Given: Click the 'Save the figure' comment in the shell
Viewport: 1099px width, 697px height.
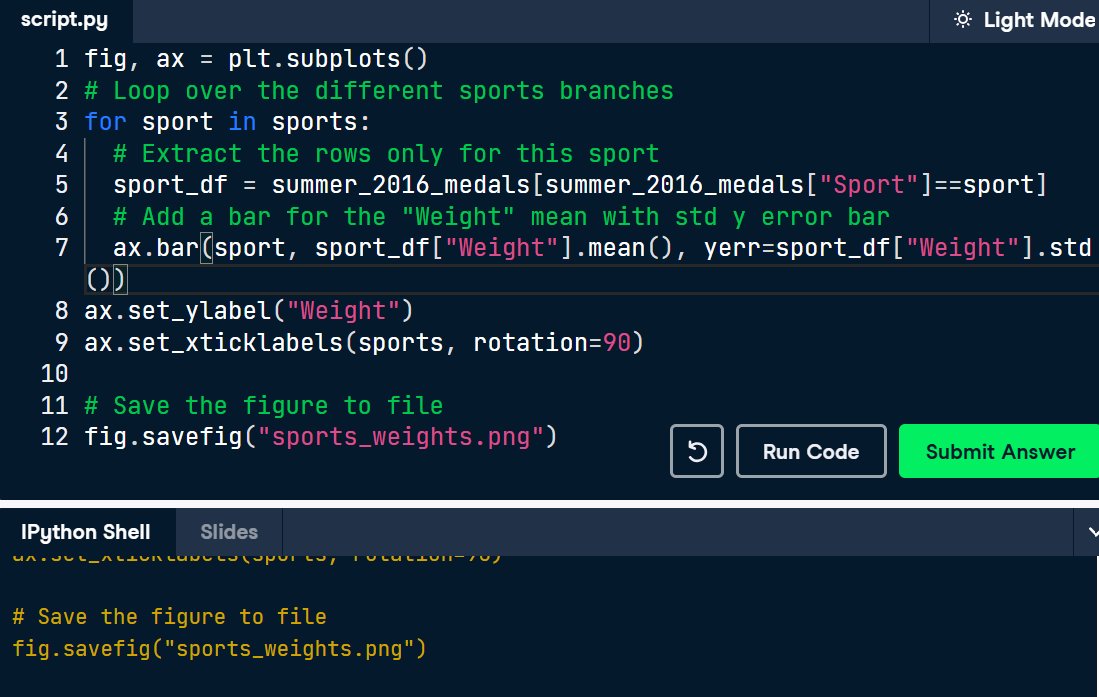Looking at the screenshot, I should [169, 616].
